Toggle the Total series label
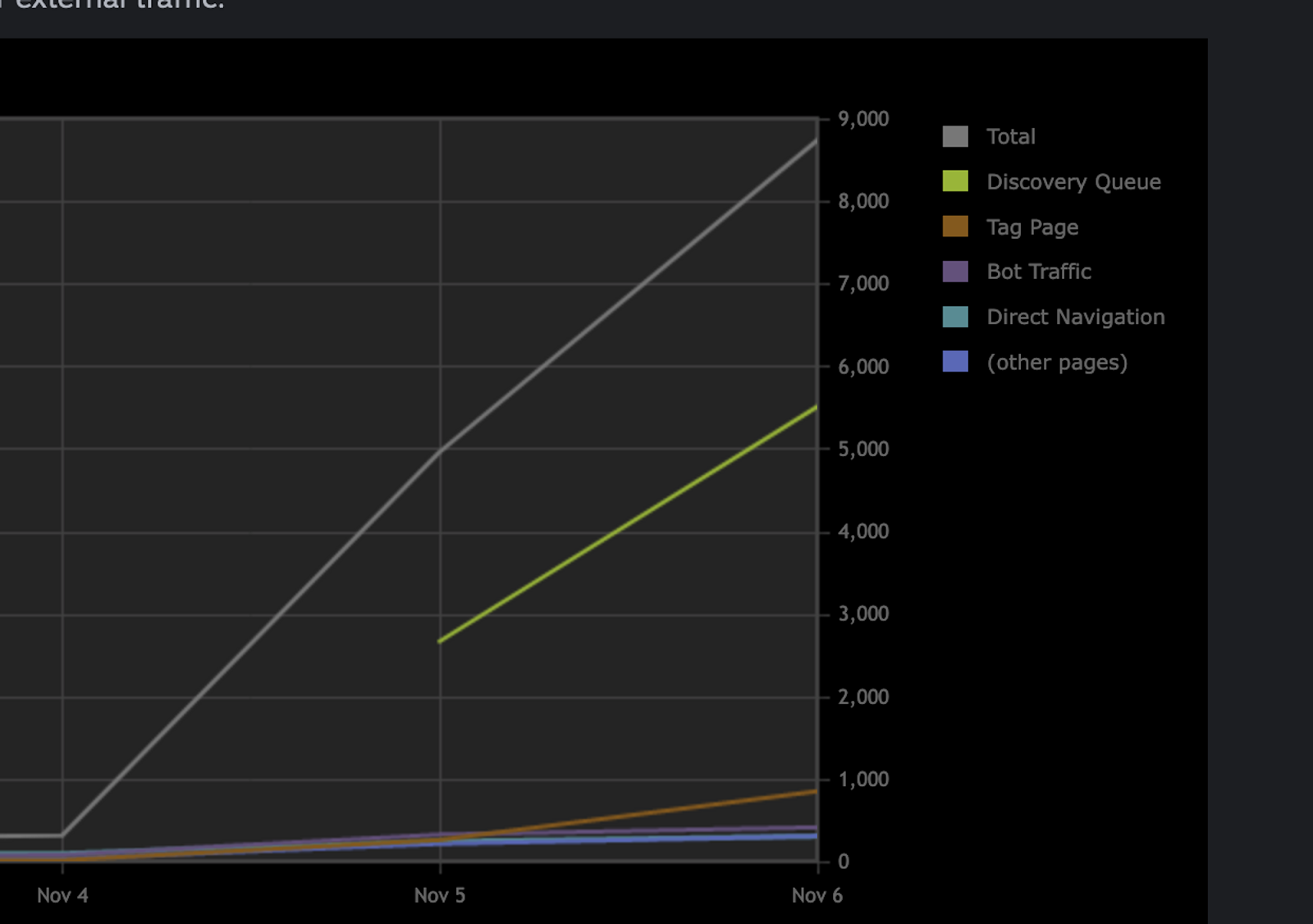Image resolution: width=1313 pixels, height=924 pixels. click(x=1011, y=136)
